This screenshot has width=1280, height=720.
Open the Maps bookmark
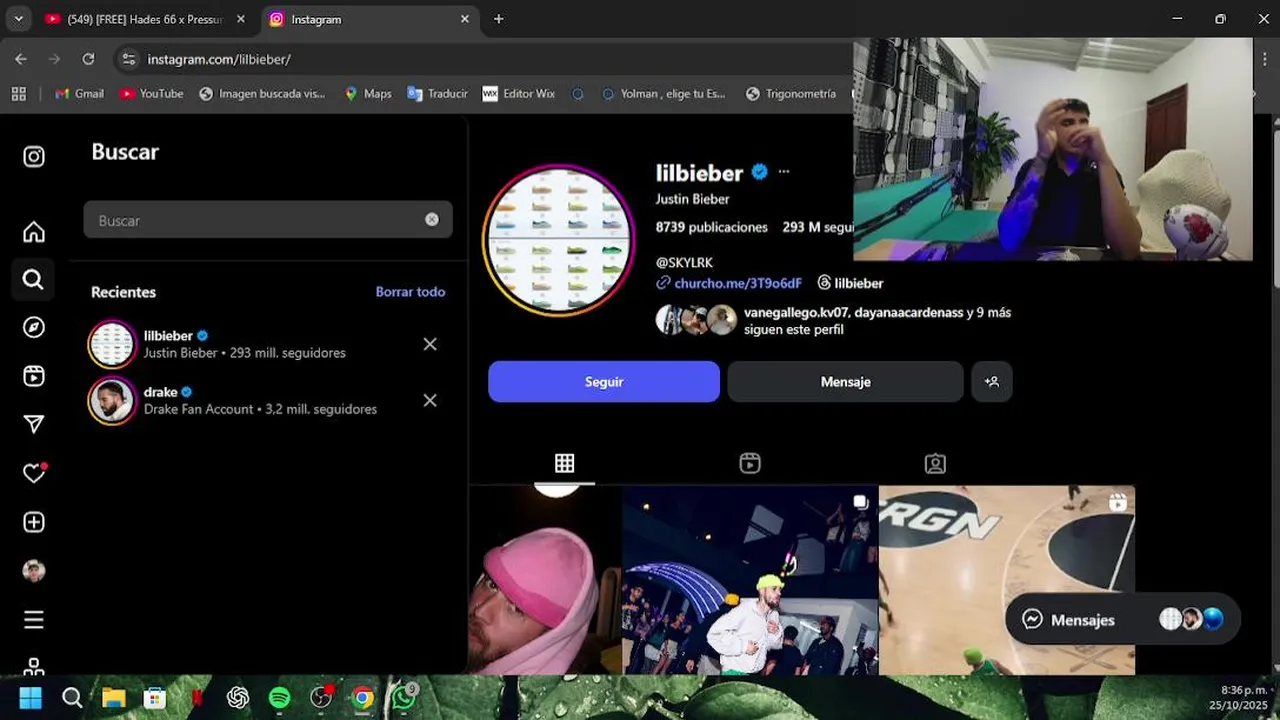coord(367,93)
